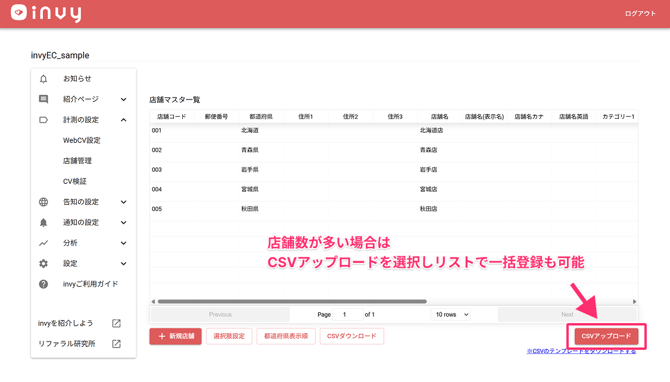Open WebCV設定 submenu item
The width and height of the screenshot is (670, 382).
82,141
